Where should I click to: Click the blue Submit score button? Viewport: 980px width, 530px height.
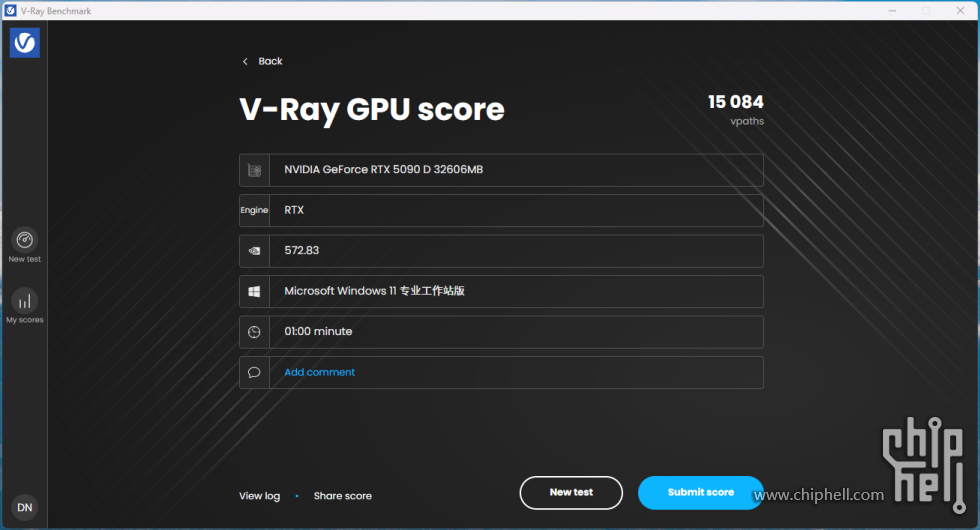click(701, 492)
